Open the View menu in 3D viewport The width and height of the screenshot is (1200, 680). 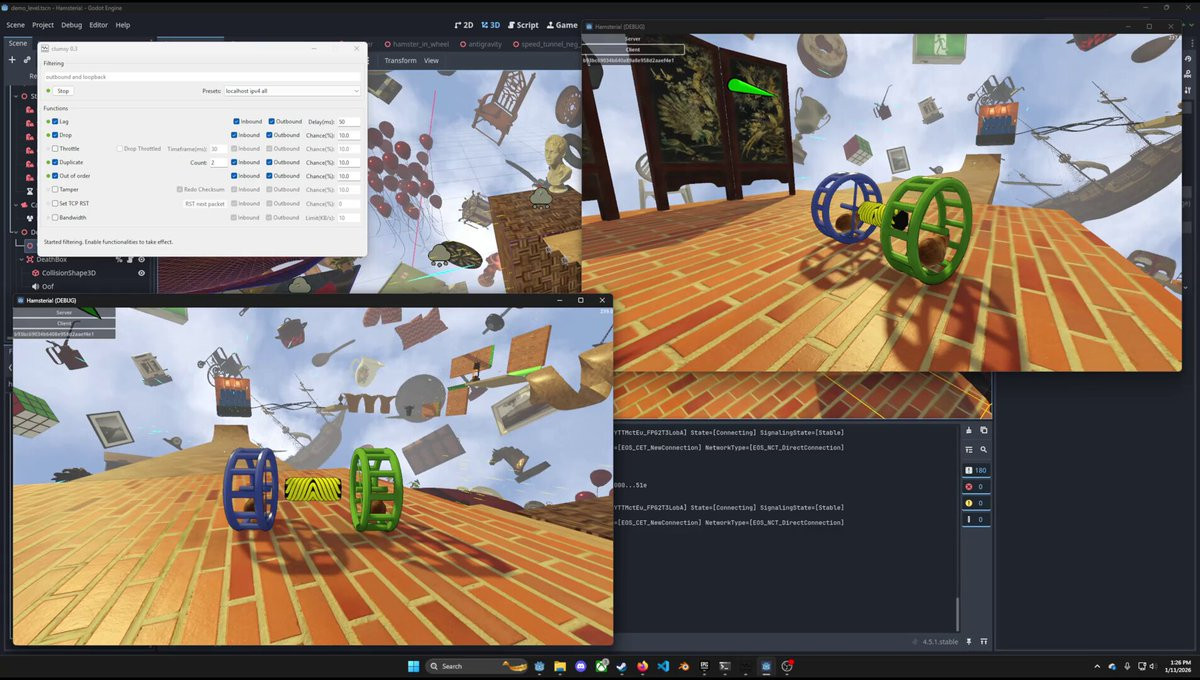(431, 61)
